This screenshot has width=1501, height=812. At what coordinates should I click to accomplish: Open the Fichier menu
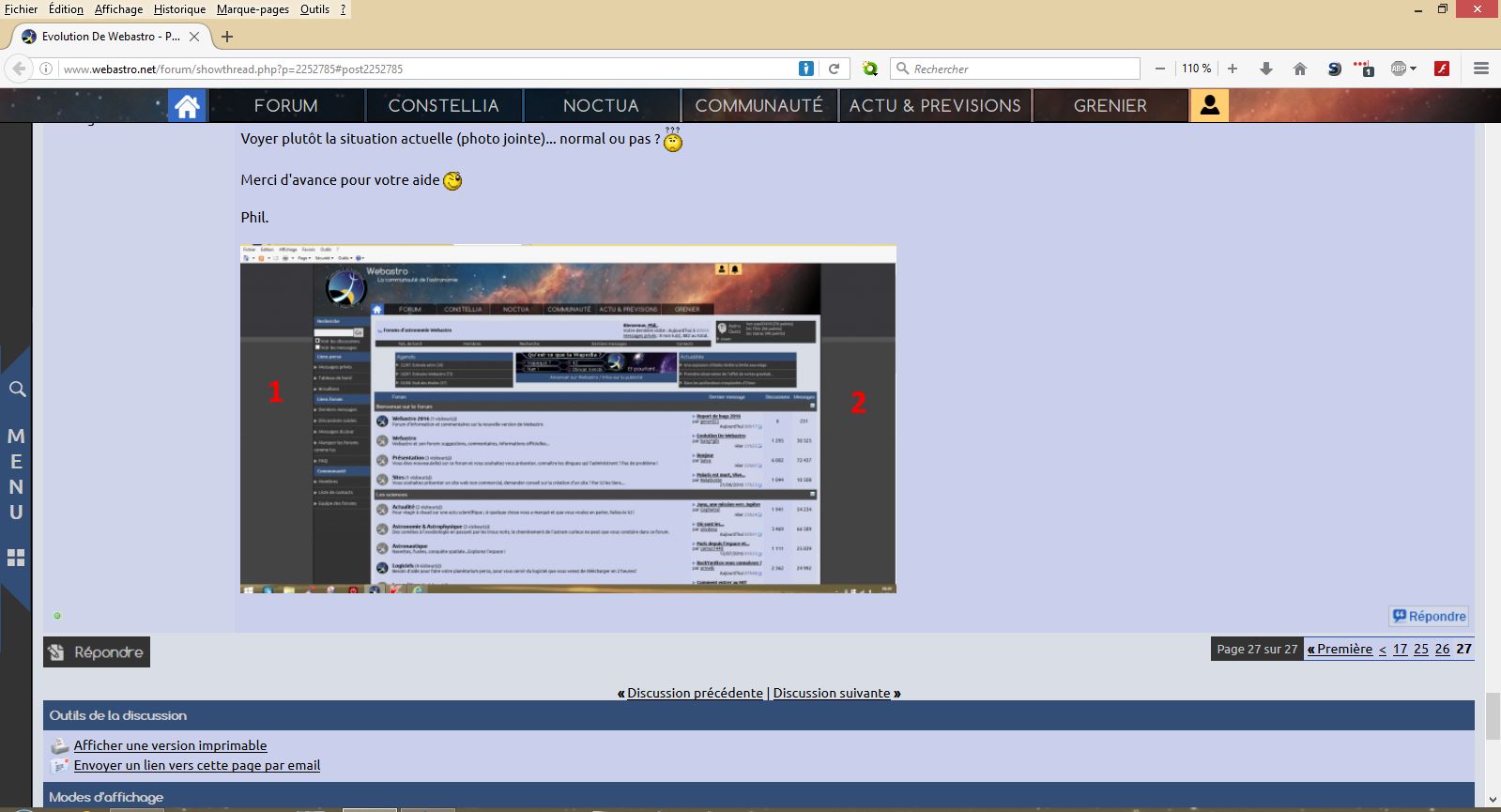pyautogui.click(x=22, y=9)
